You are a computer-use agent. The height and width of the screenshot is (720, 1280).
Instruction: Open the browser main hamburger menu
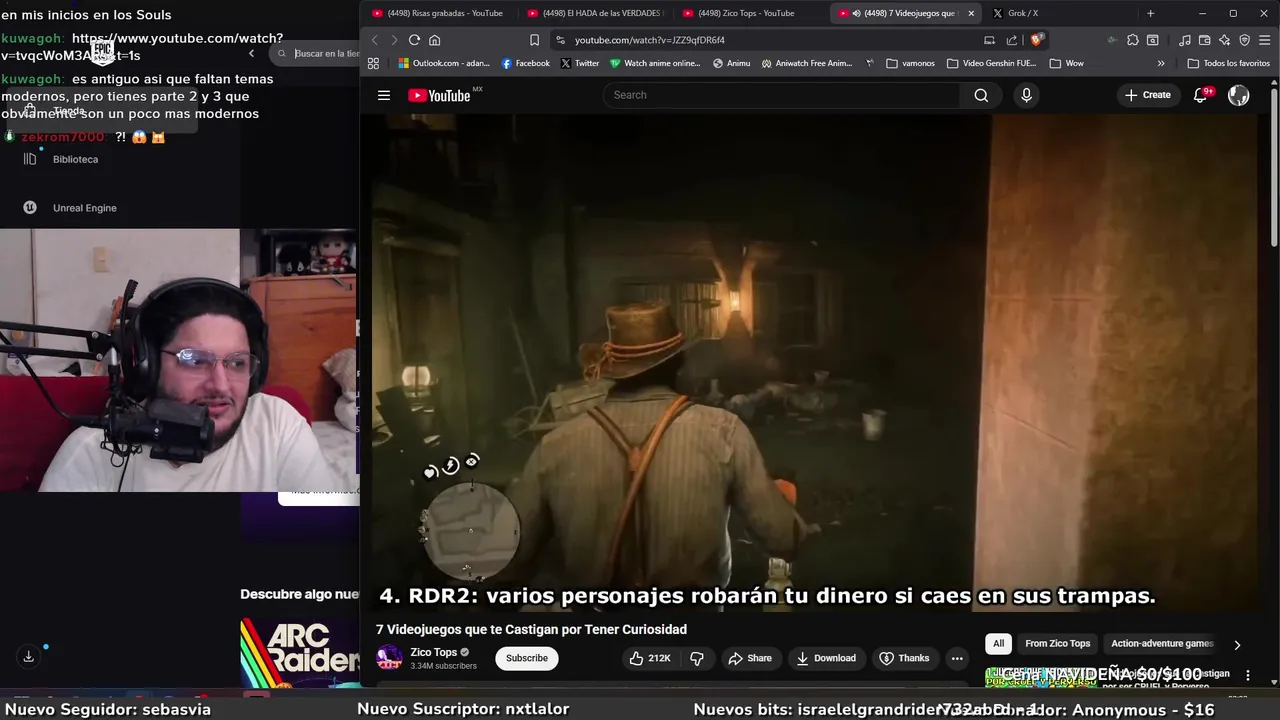tap(1266, 40)
